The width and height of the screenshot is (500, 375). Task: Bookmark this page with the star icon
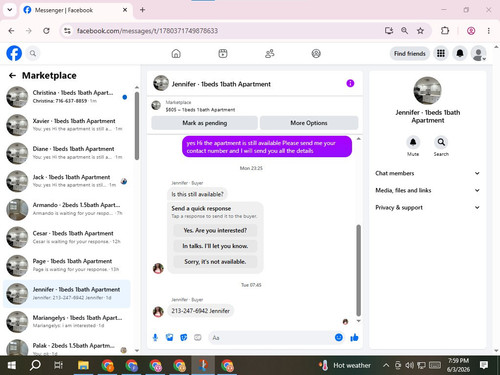point(420,31)
